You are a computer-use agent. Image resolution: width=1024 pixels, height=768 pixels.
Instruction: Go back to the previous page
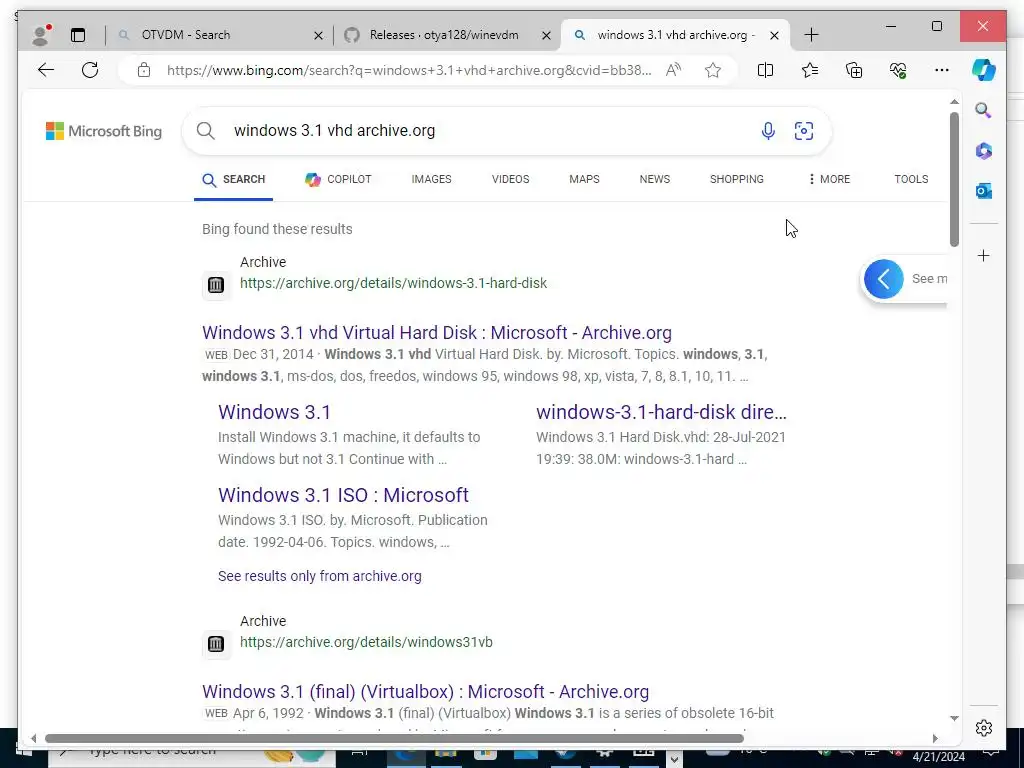point(46,70)
